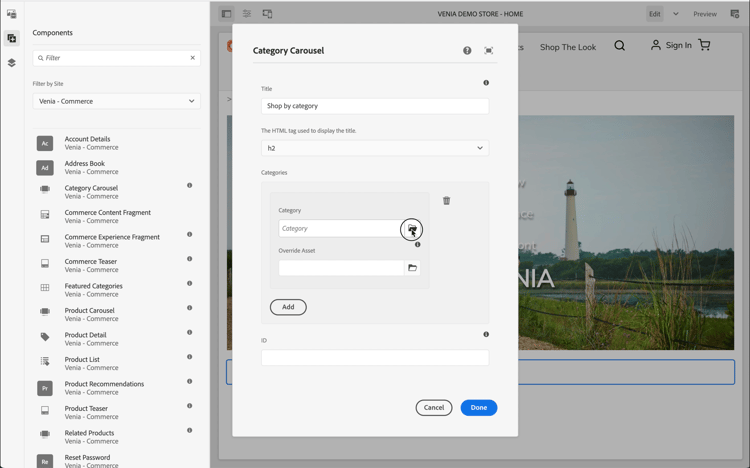
Task: Clear the components filter with X
Action: [193, 58]
